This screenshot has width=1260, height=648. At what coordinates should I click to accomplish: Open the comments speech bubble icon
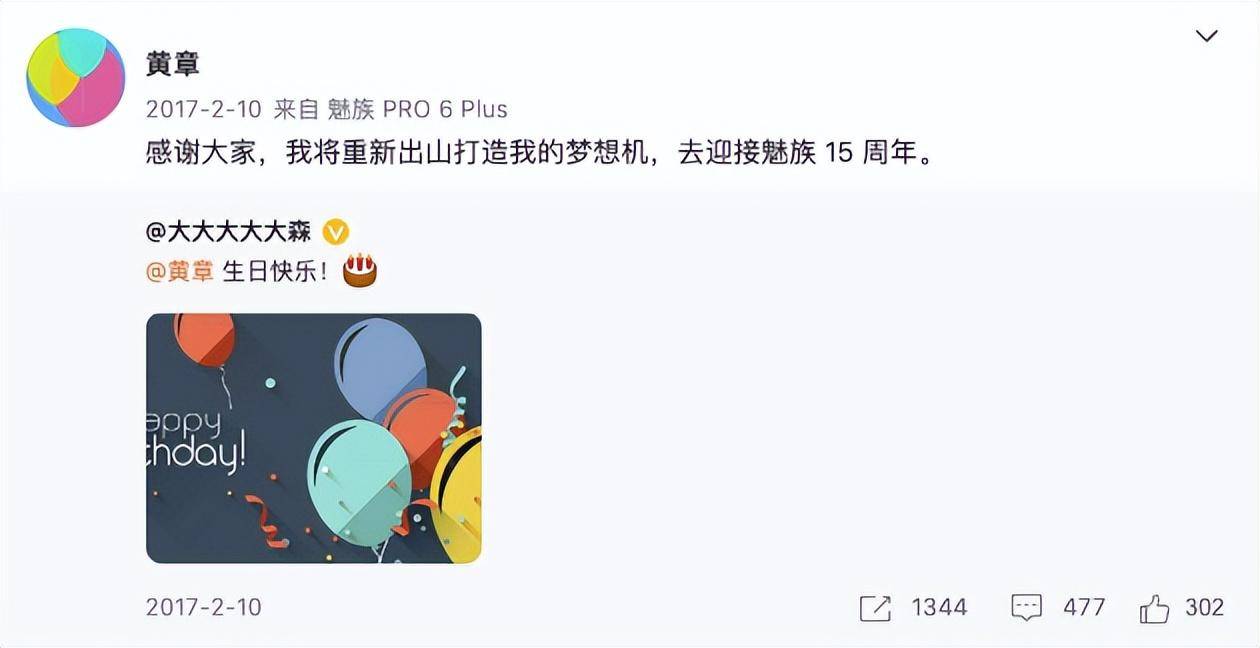click(1027, 607)
